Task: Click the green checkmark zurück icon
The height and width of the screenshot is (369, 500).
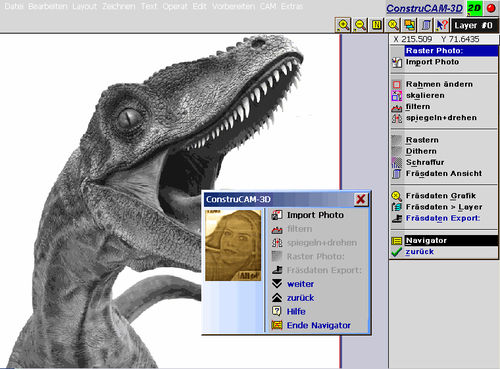Action: (397, 252)
